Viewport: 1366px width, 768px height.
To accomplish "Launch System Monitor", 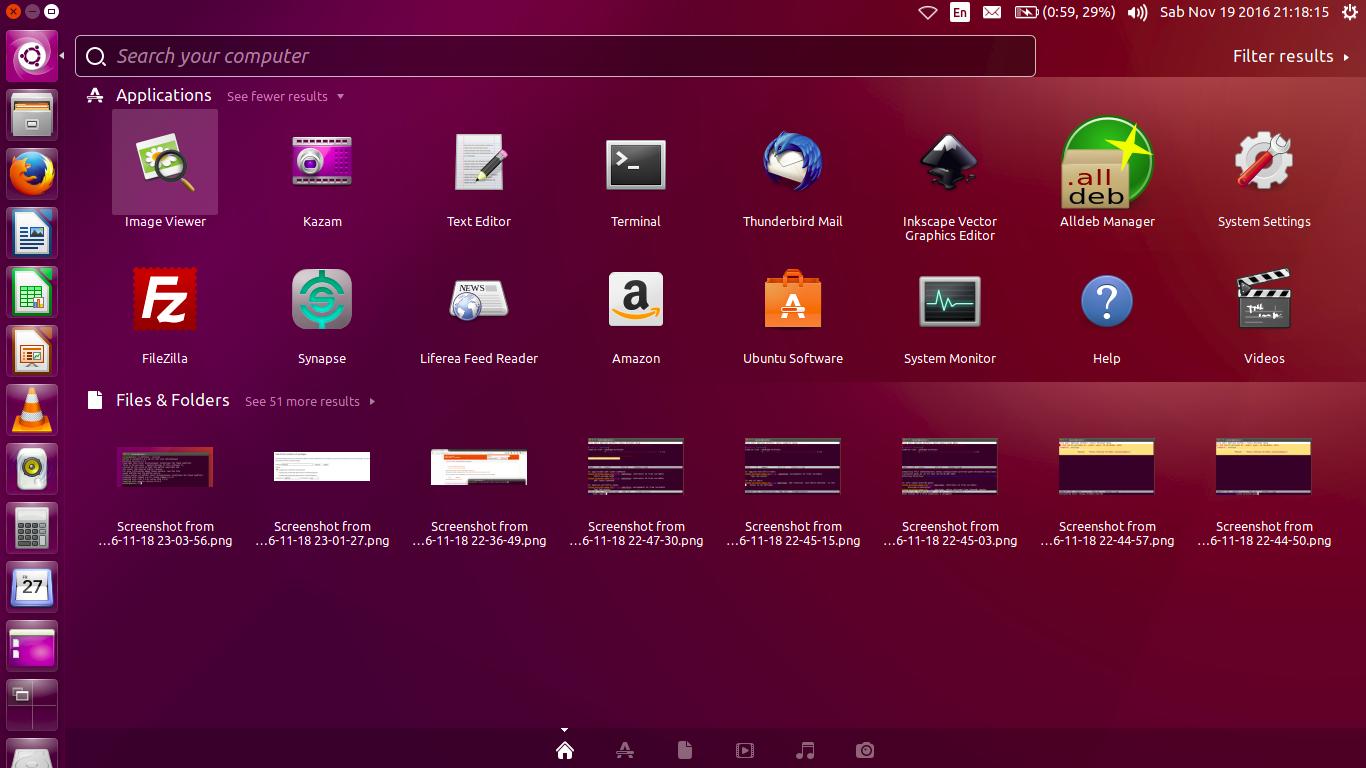I will pos(950,299).
